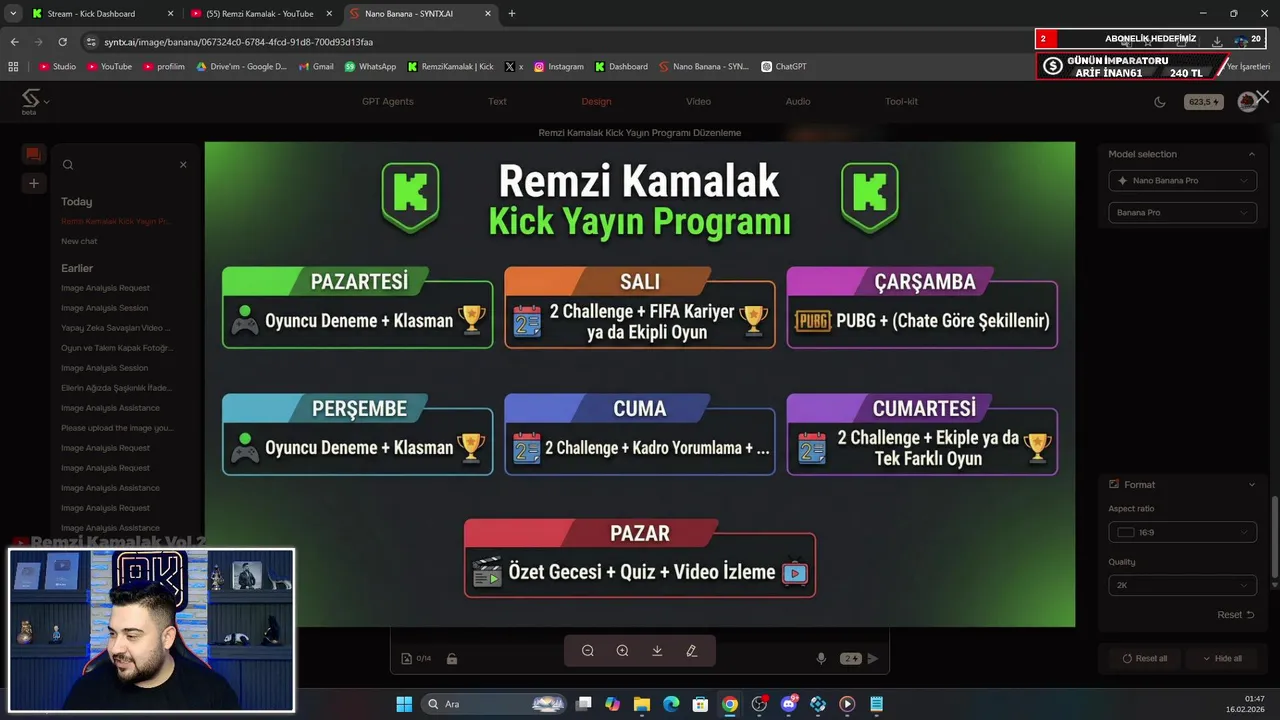Toggle the lock icon in prompt box

(452, 658)
